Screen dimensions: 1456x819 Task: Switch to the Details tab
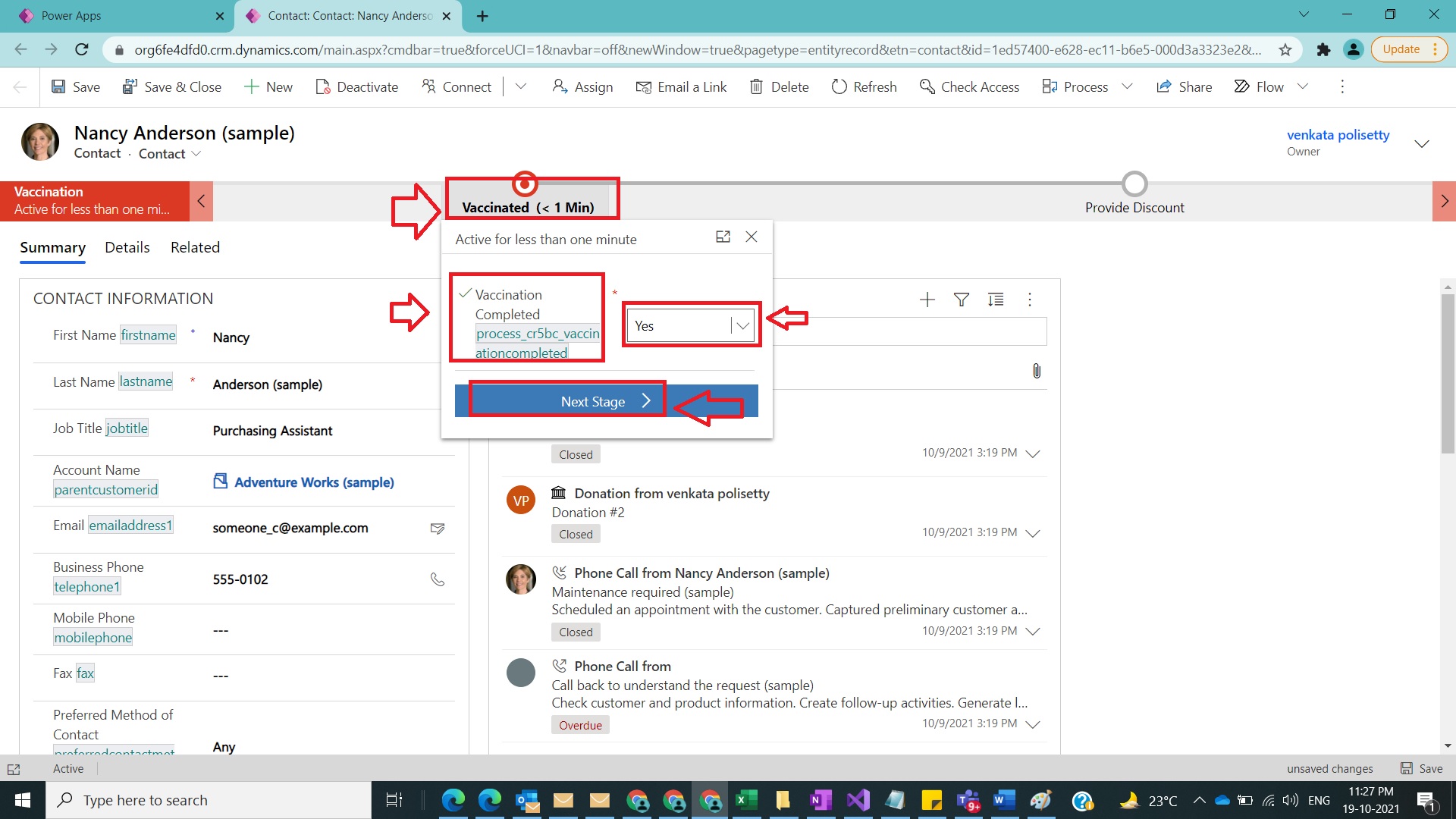pos(127,247)
